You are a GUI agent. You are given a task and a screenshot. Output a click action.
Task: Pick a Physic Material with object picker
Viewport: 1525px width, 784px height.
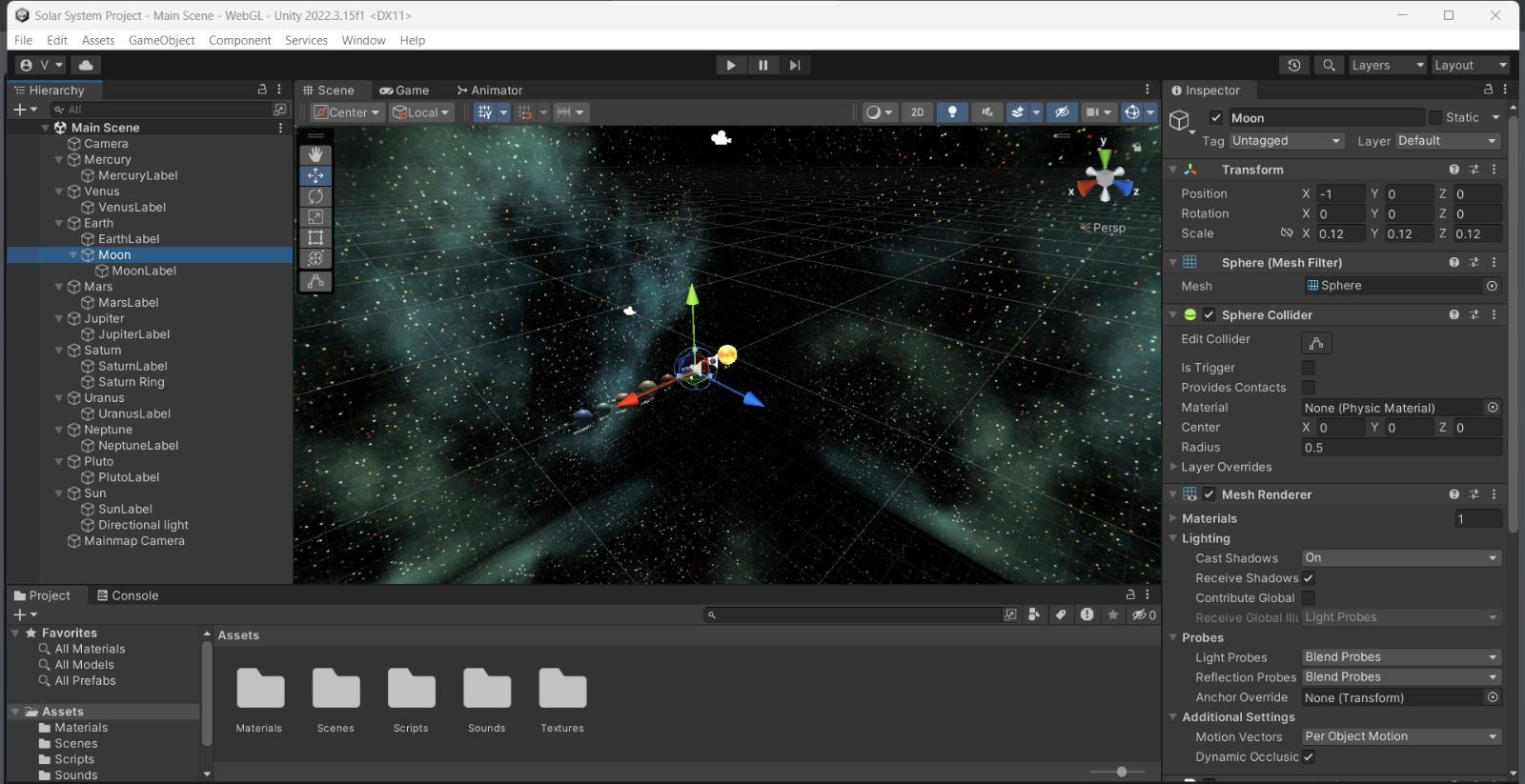1493,408
